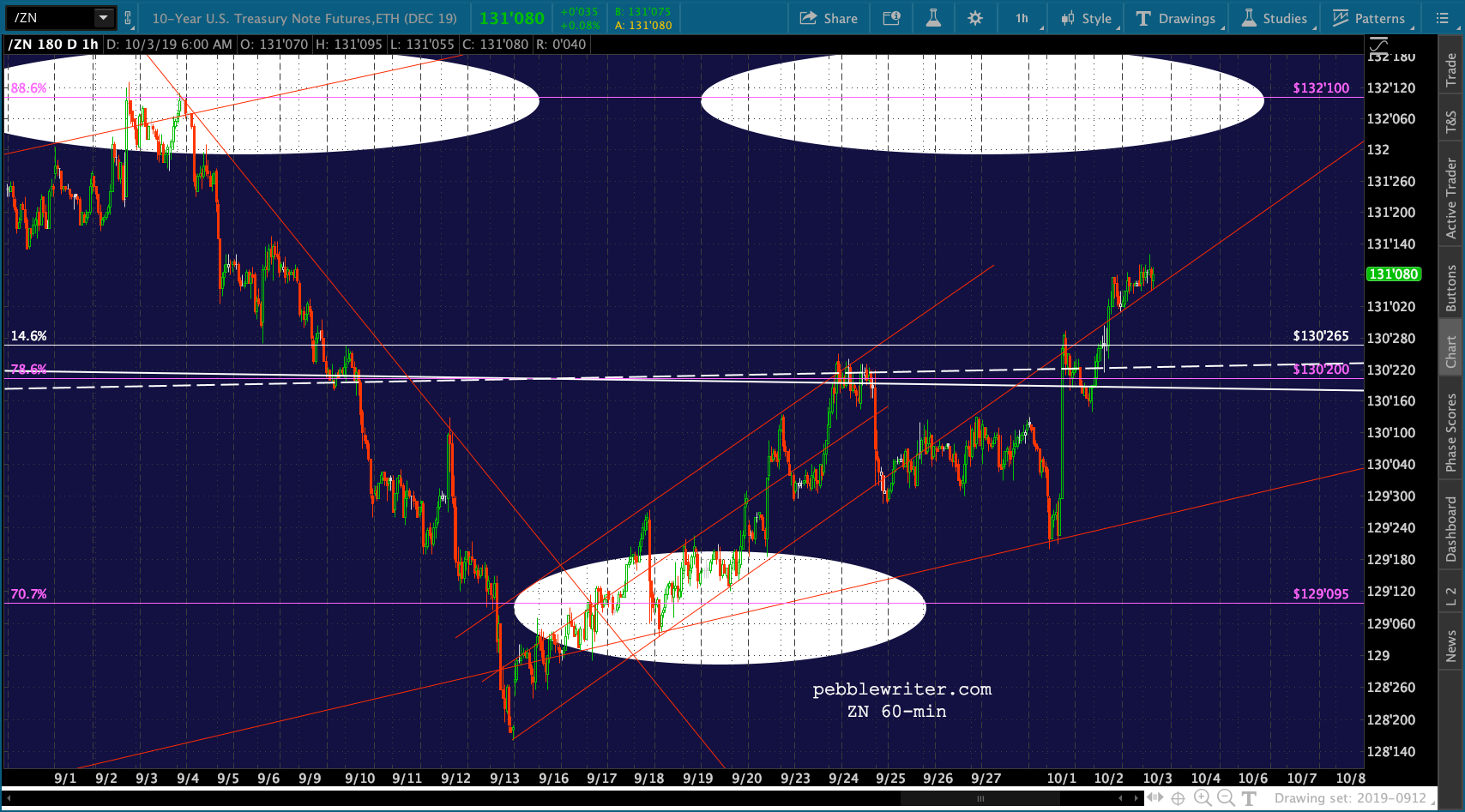
Task: Click the scroll left arrow
Action: coord(1120,798)
